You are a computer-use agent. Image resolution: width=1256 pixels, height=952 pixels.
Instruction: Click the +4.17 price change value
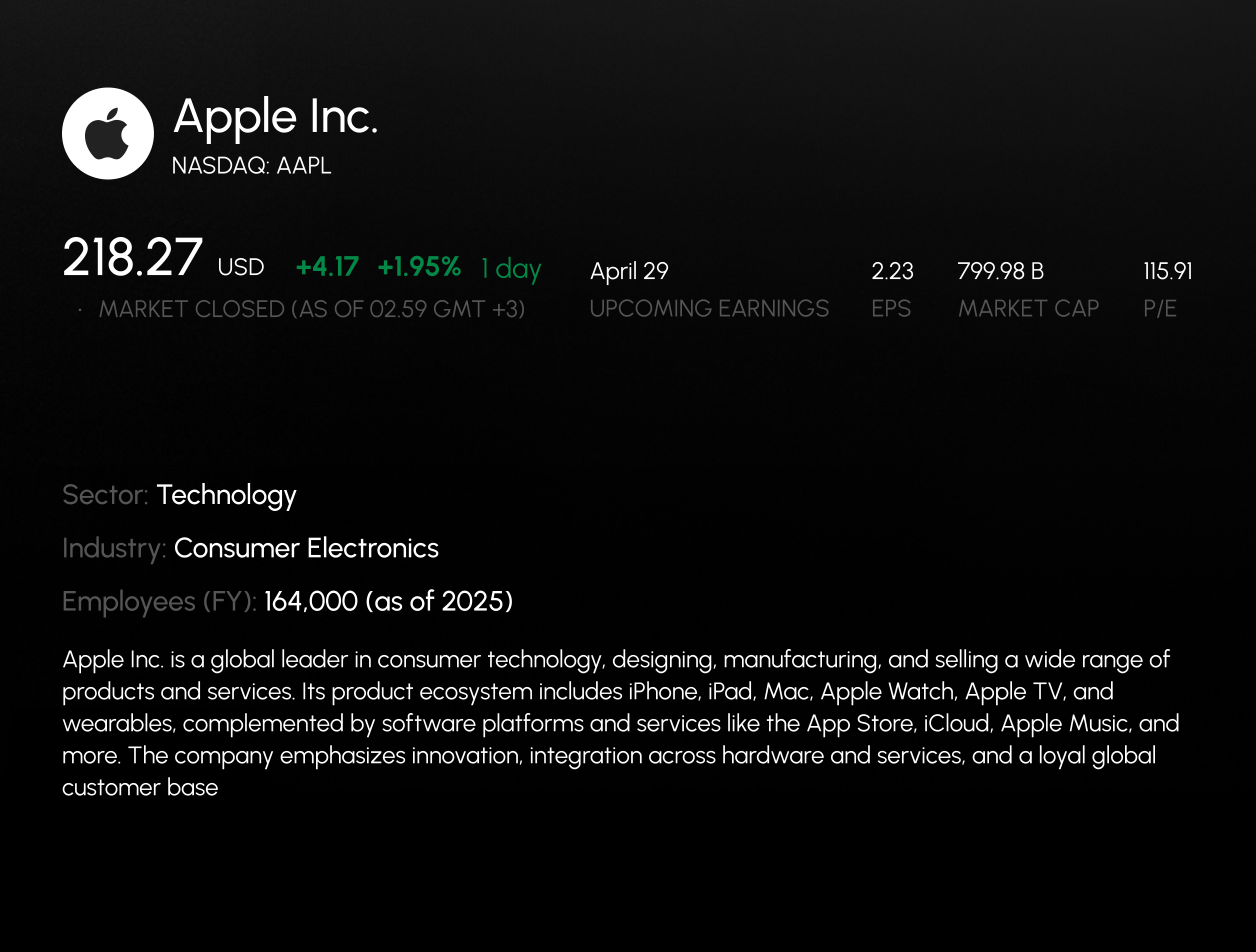point(327,267)
